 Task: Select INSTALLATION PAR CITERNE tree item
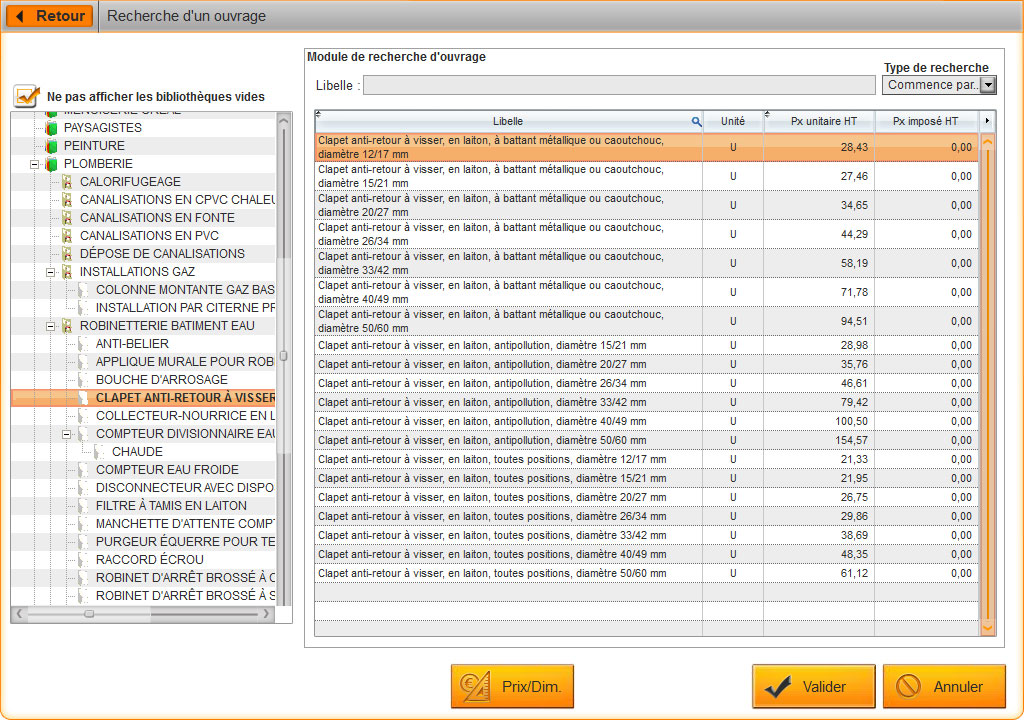pyautogui.click(x=185, y=308)
